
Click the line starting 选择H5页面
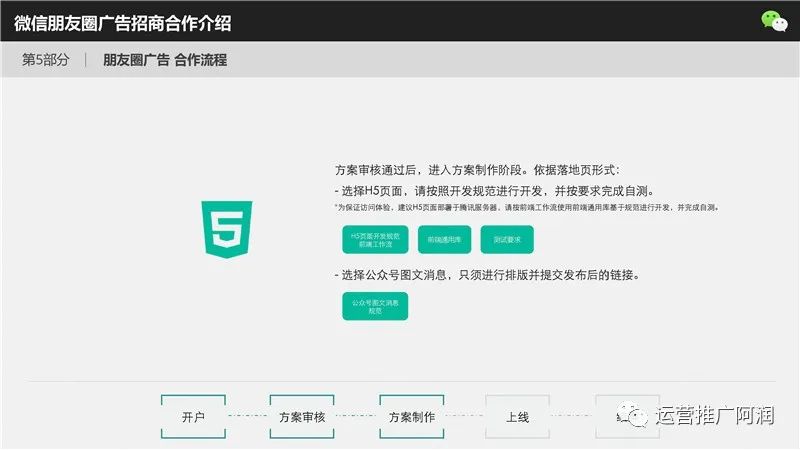pyautogui.click(x=494, y=191)
